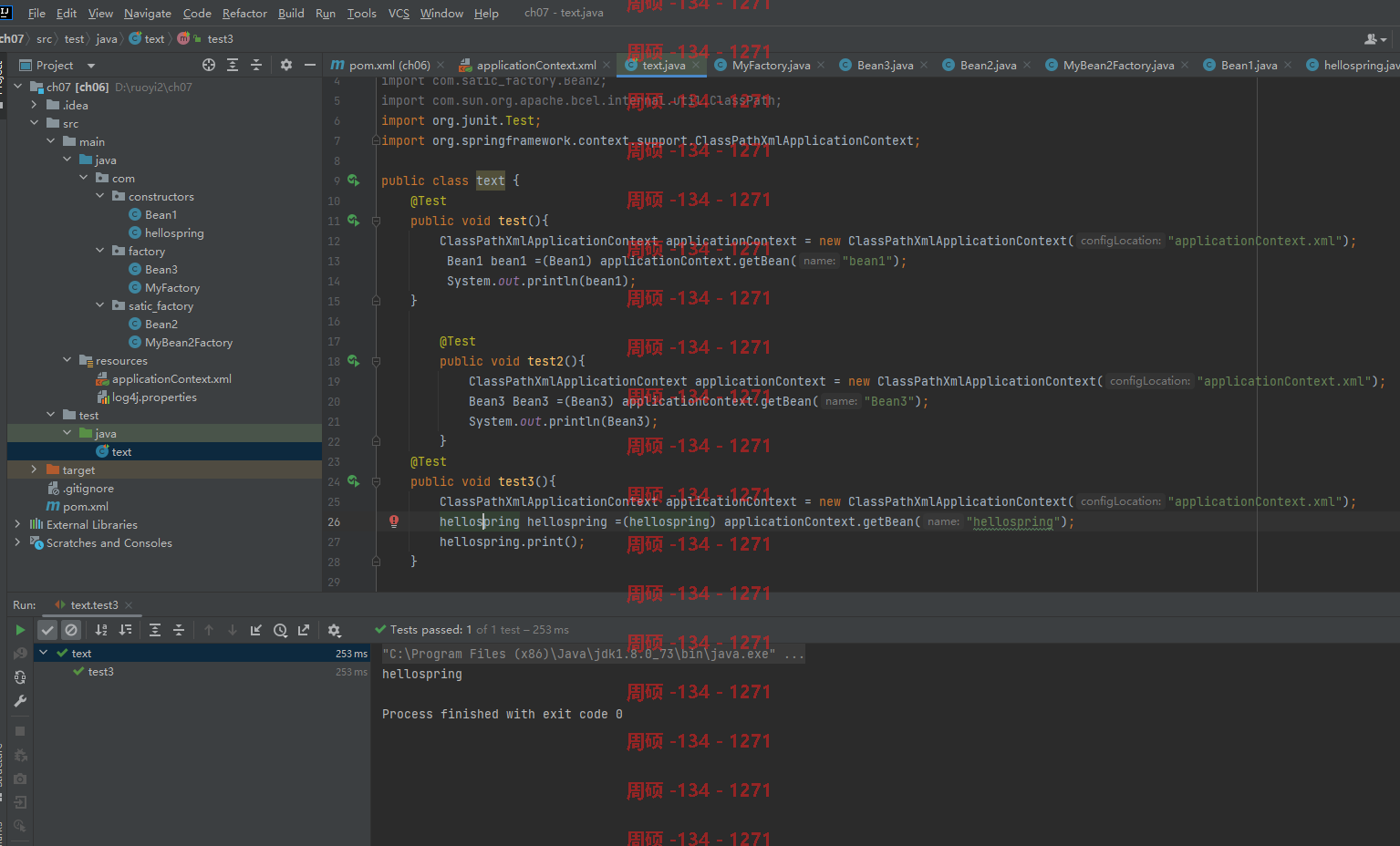Hide the Project tool window
This screenshot has height=846, width=1400.
310,65
